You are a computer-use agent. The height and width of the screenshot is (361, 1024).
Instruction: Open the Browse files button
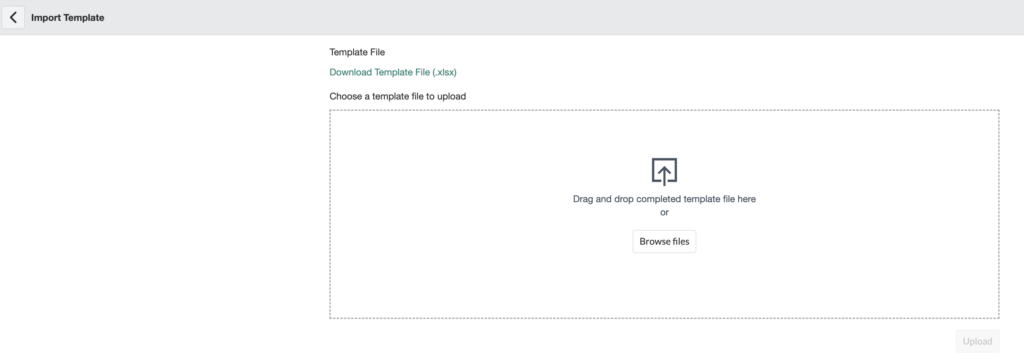click(664, 242)
